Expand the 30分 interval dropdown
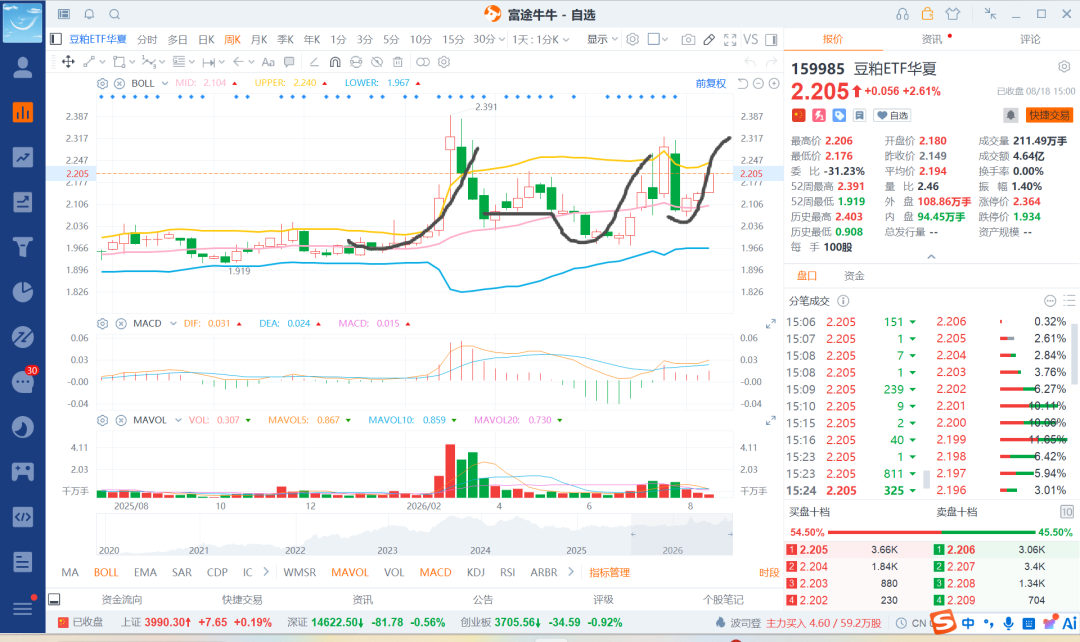 point(501,40)
